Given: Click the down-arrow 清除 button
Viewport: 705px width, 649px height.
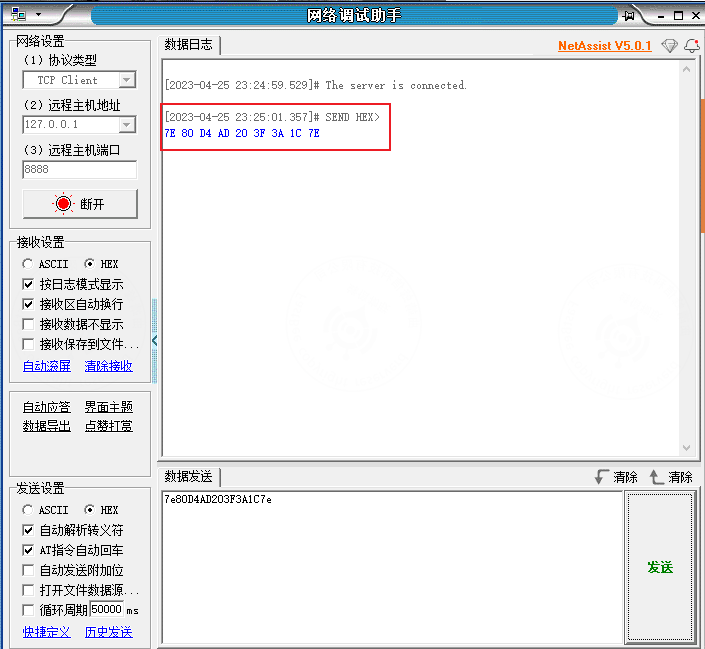Looking at the screenshot, I should (x=616, y=477).
